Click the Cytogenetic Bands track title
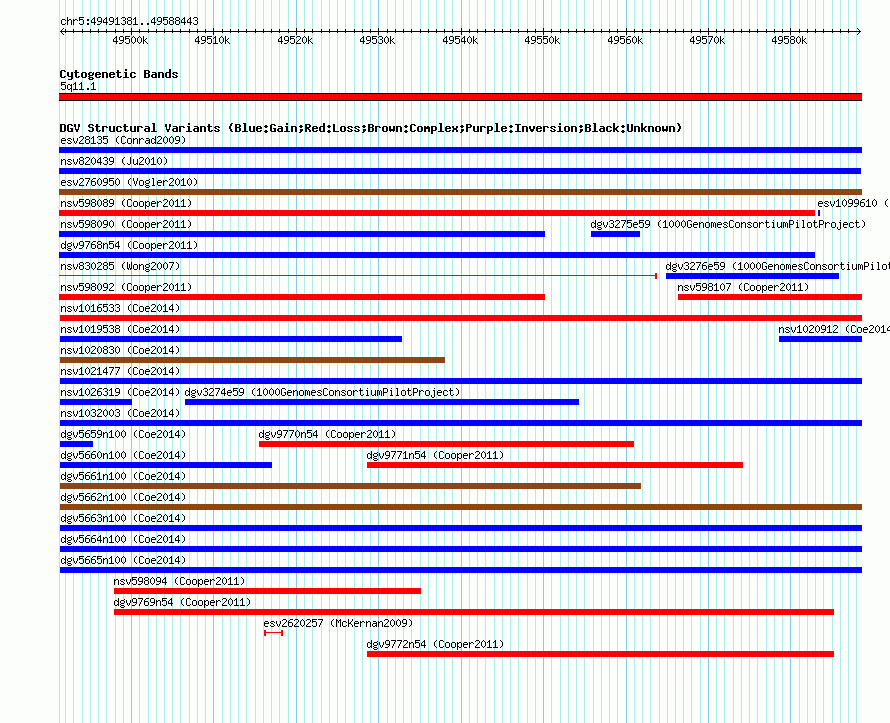Image resolution: width=890 pixels, height=723 pixels. [119, 74]
